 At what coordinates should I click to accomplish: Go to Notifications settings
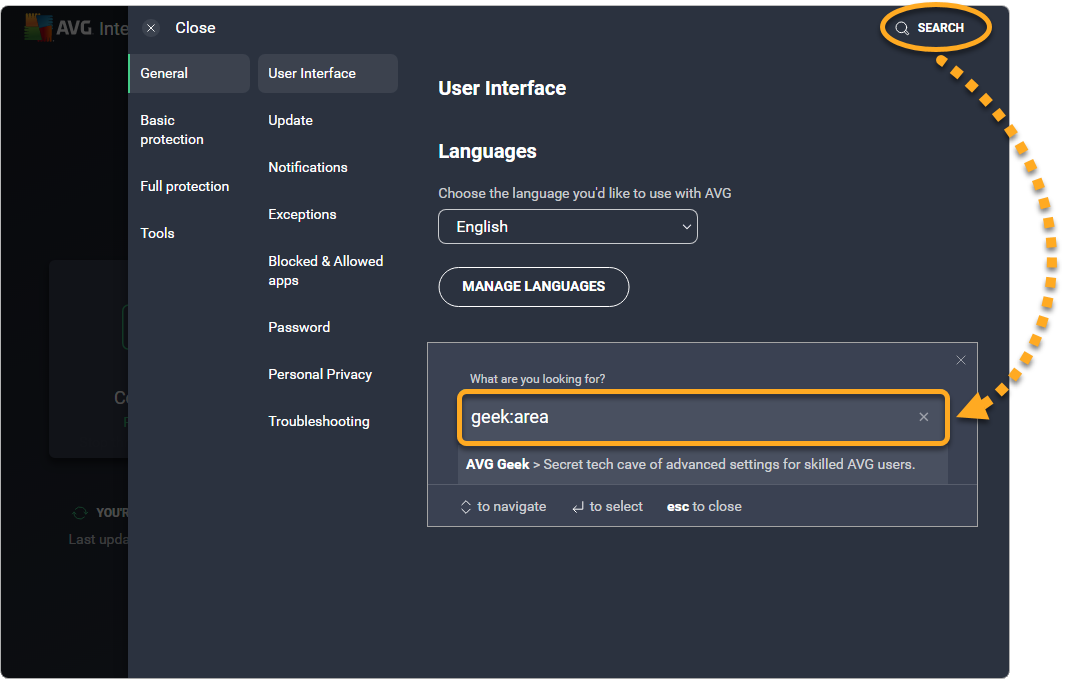[308, 167]
